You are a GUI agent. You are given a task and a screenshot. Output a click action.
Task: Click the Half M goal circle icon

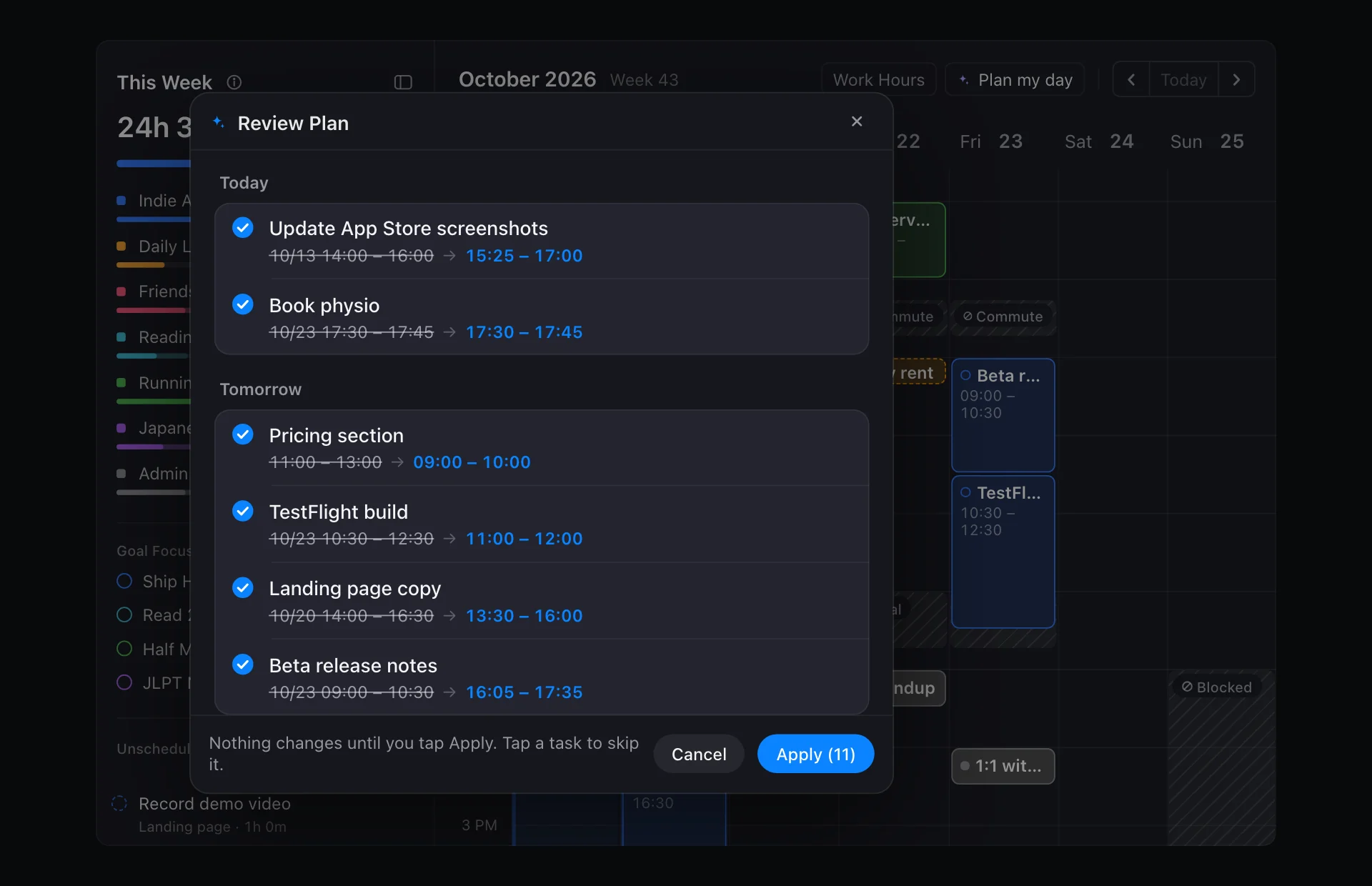click(x=124, y=649)
